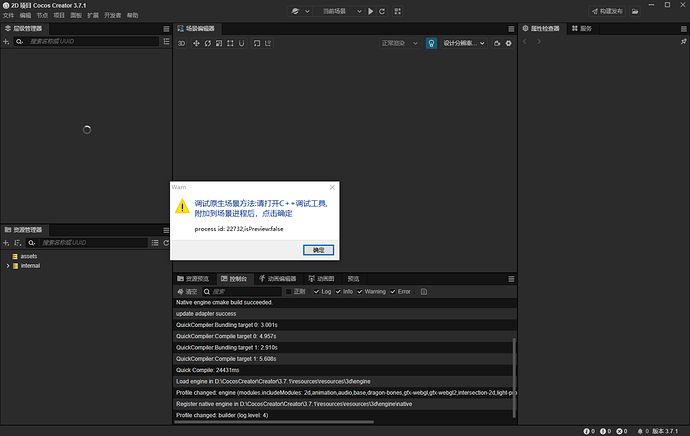This screenshot has height=436, width=690.
Task: Open hierarchy panel hamburger menu
Action: pyautogui.click(x=166, y=29)
